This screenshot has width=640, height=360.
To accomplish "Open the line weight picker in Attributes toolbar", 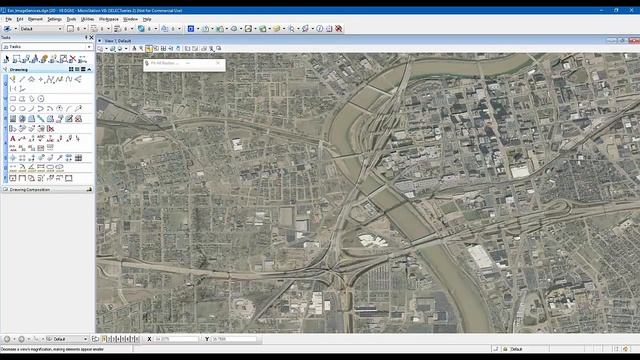I will click(118, 29).
